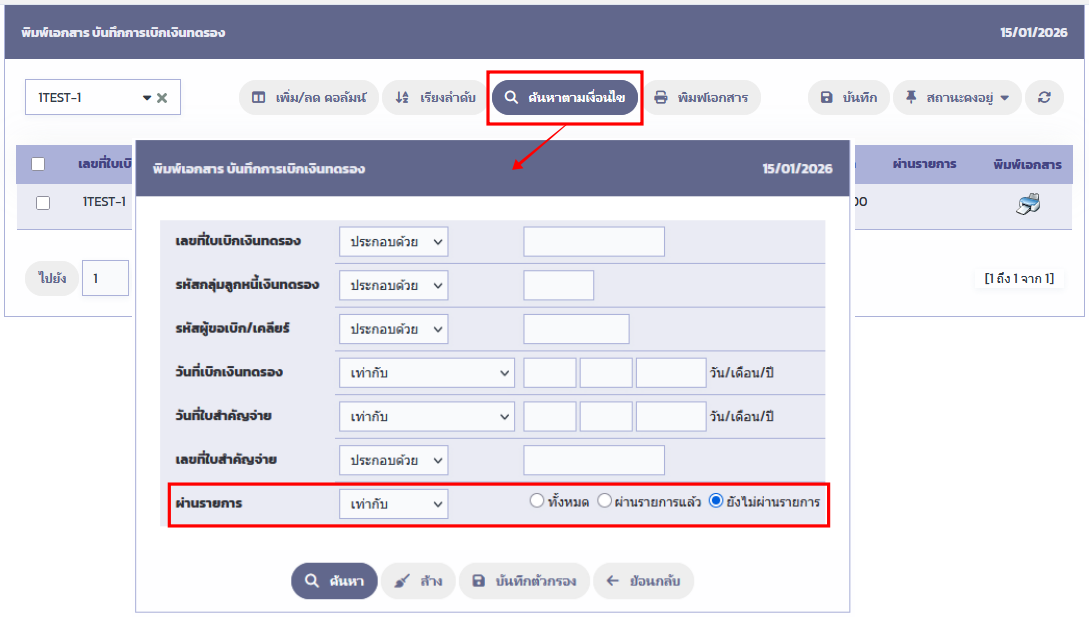
Task: Click the refresh icon button in the toolbar
Action: tap(1045, 98)
